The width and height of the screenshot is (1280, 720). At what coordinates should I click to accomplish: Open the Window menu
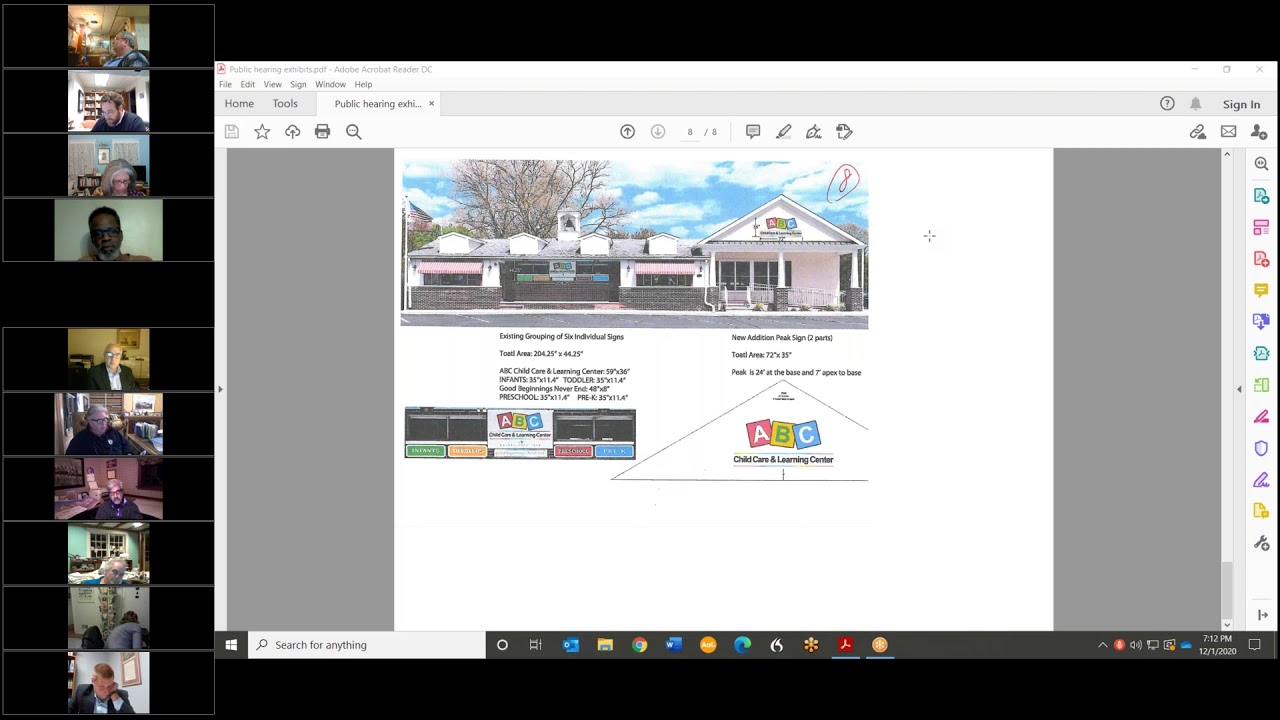[x=330, y=84]
